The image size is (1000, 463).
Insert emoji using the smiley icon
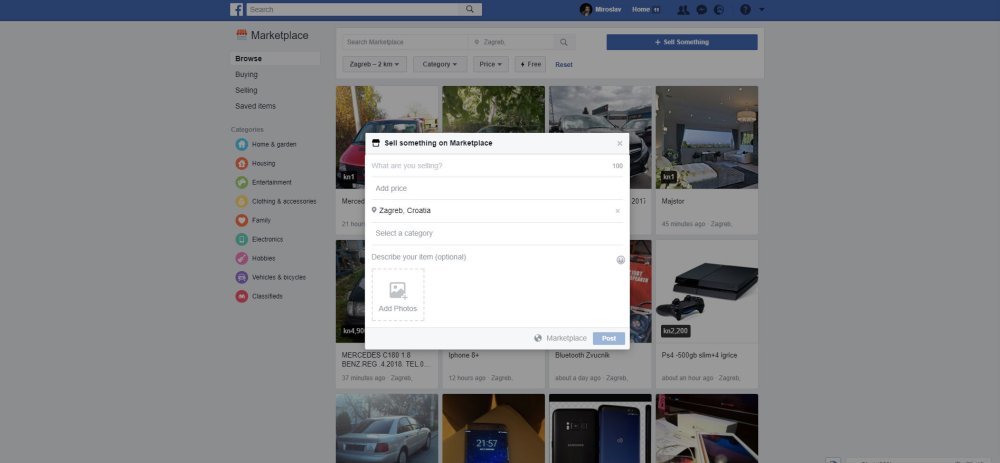click(x=620, y=260)
